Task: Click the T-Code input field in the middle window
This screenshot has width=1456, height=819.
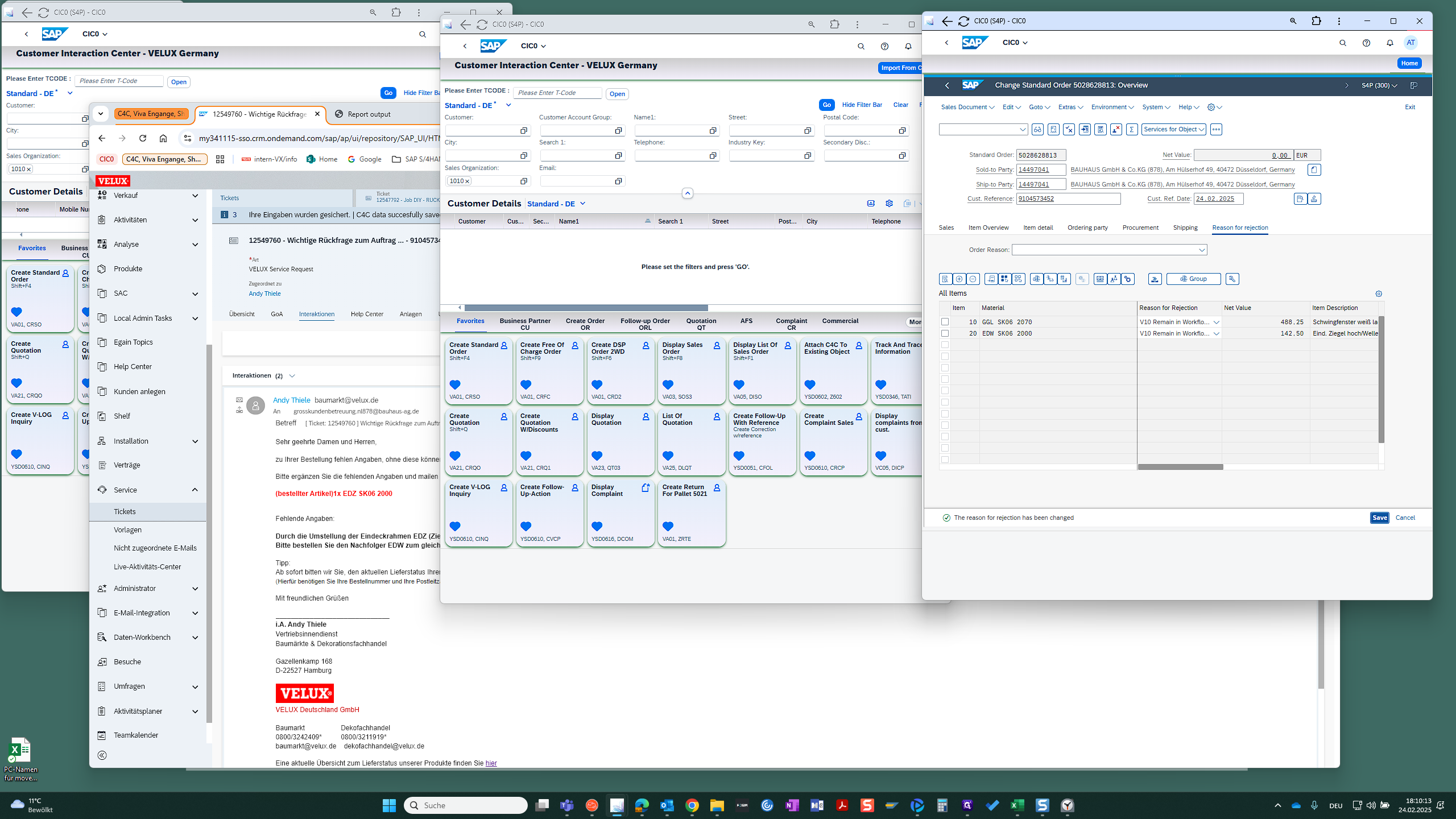Action: click(557, 93)
